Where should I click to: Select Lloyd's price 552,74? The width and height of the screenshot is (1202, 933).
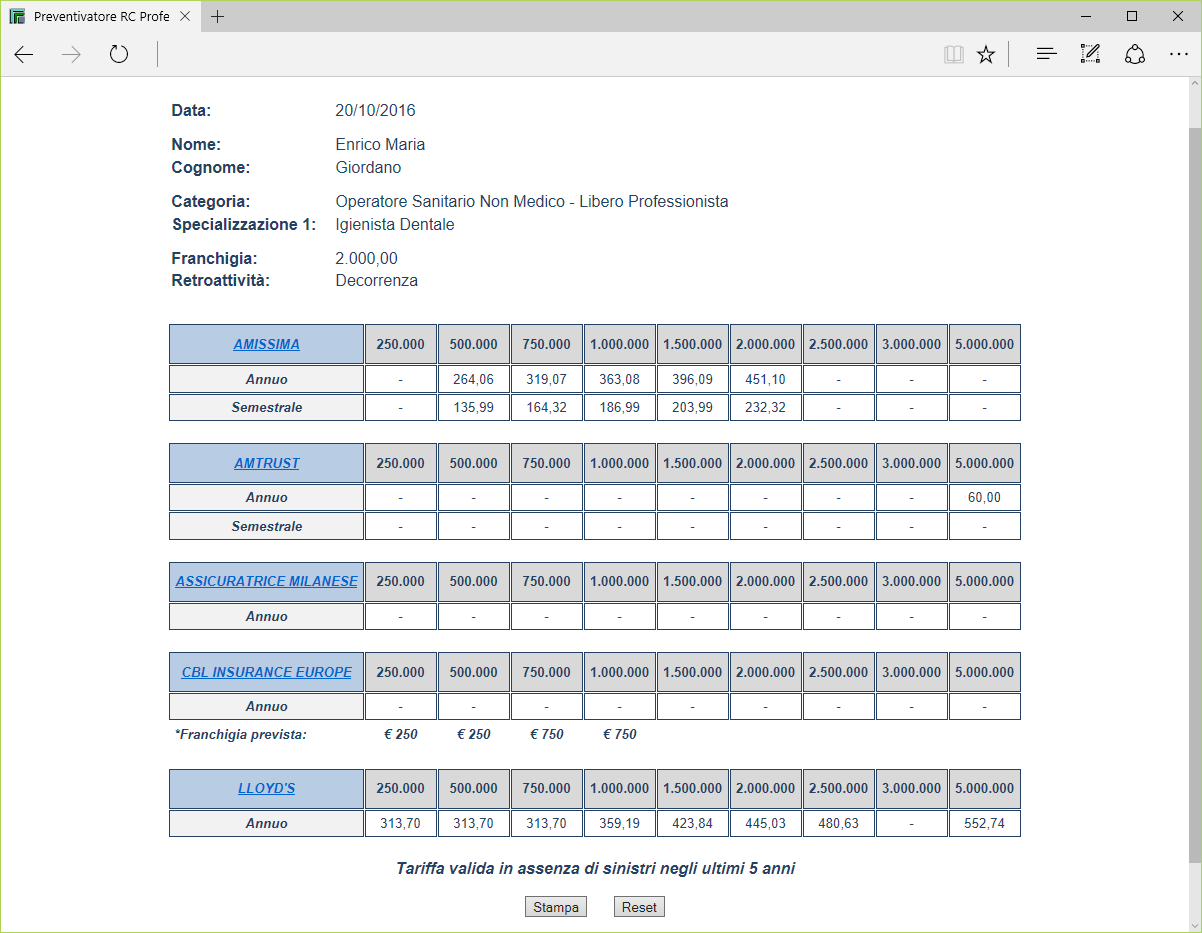click(985, 823)
